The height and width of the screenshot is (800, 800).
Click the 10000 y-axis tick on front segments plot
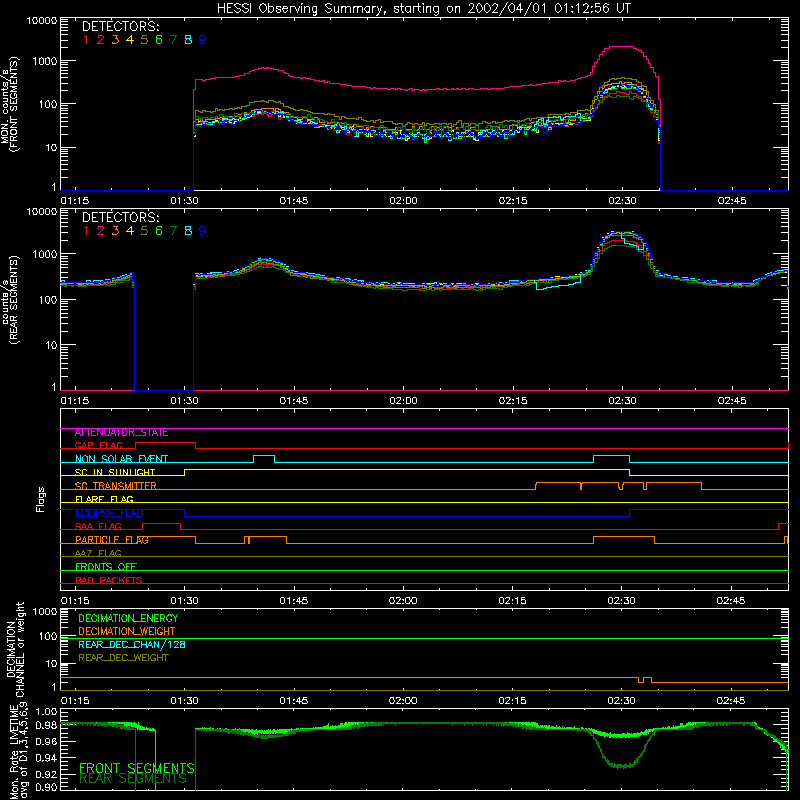pos(42,21)
